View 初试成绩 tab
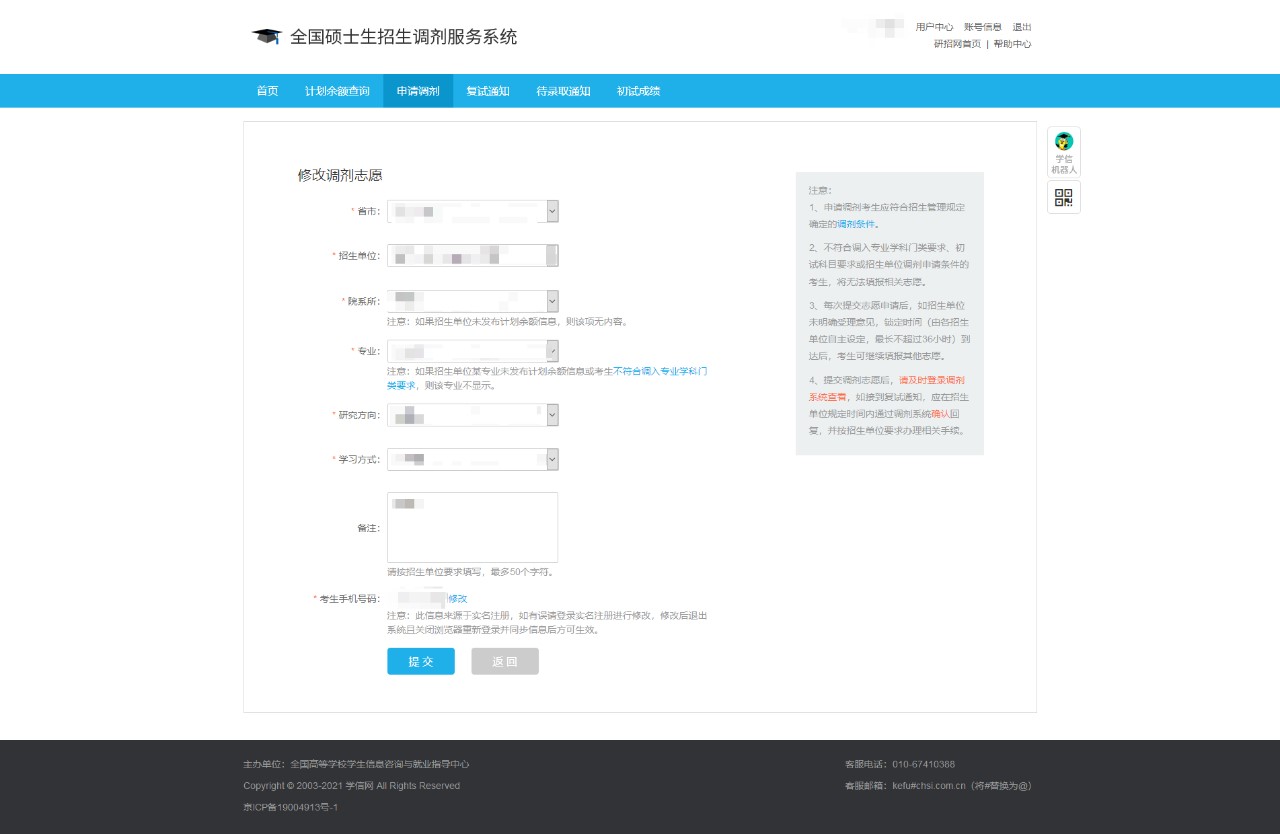The image size is (1280, 834). tap(638, 91)
